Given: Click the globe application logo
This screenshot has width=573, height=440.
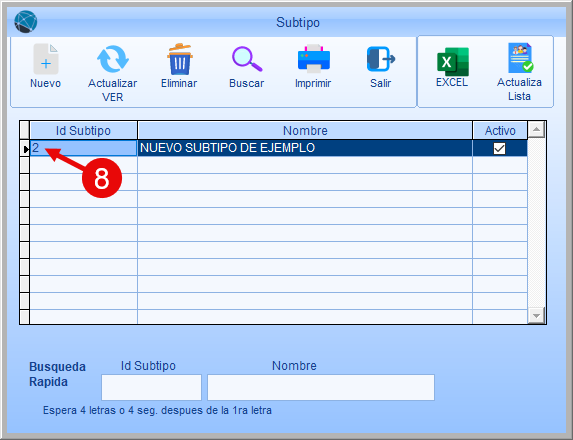Looking at the screenshot, I should pyautogui.click(x=26, y=22).
